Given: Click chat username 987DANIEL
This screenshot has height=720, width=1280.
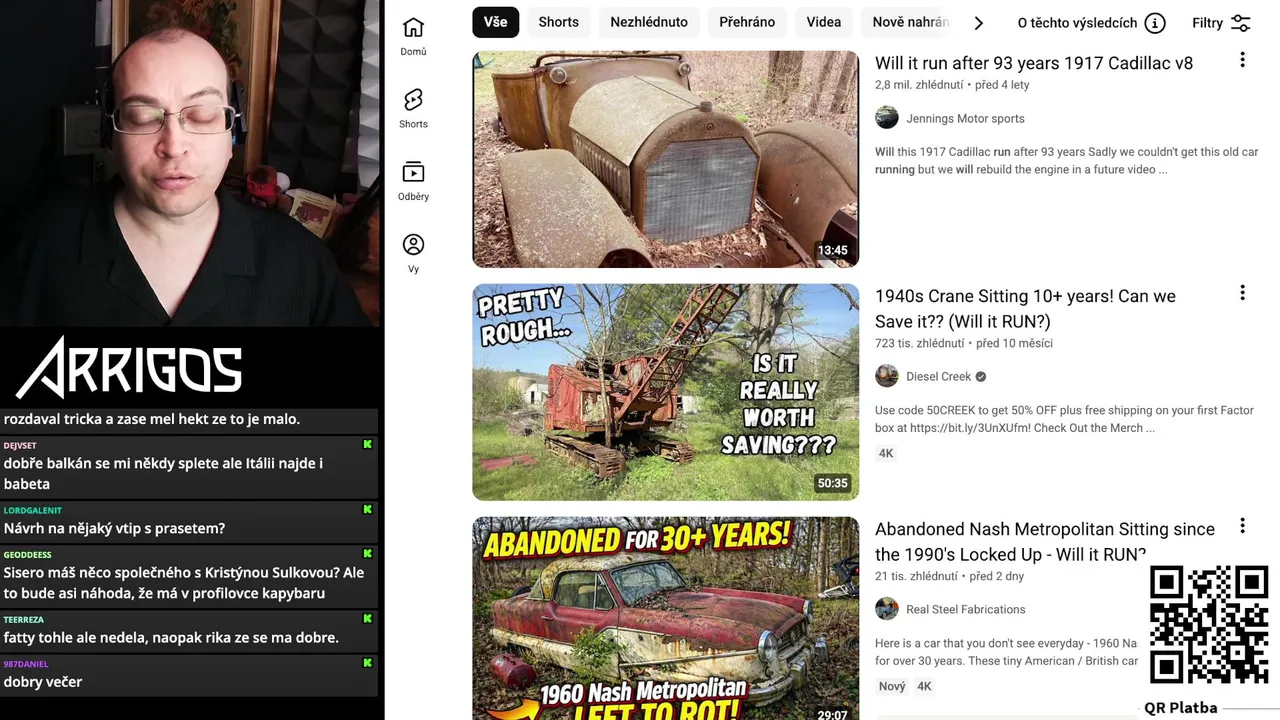Looking at the screenshot, I should [25, 663].
